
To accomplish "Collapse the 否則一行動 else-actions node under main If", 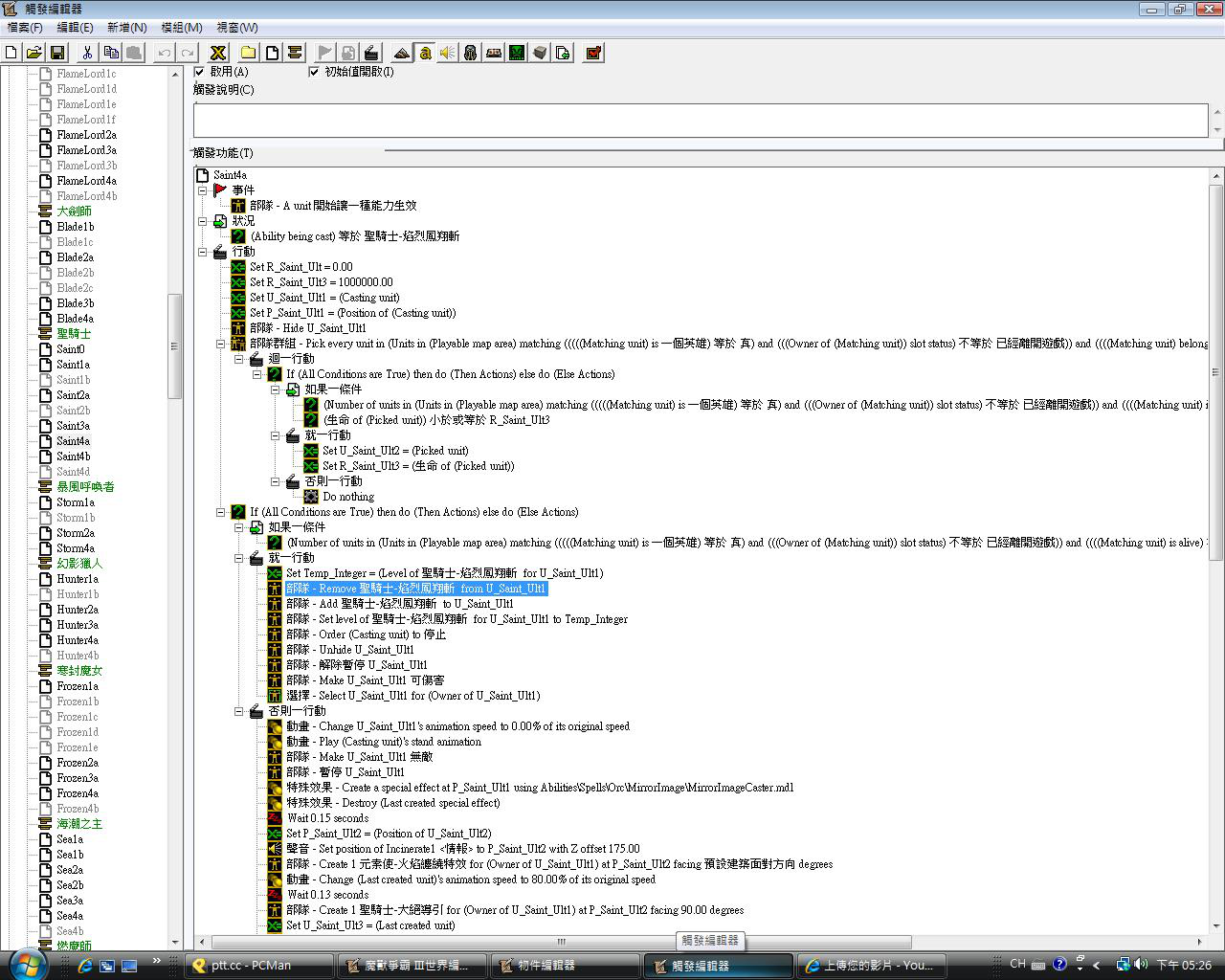I will [x=239, y=711].
